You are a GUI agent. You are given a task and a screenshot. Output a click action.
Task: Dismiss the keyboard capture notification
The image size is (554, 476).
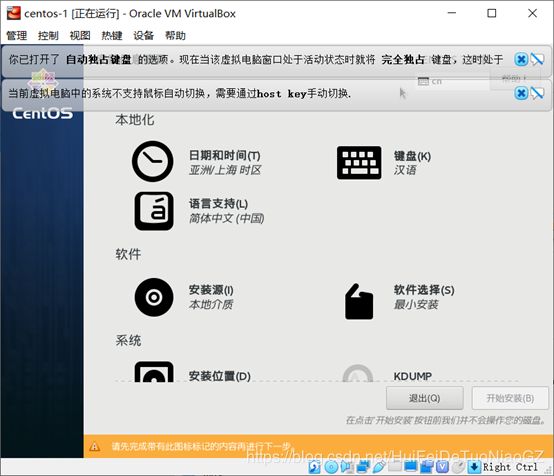(521, 59)
